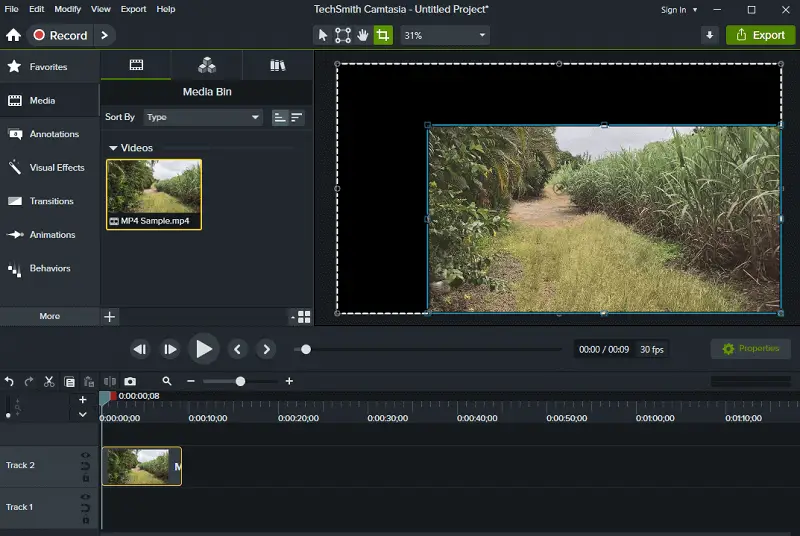Screen dimensions: 800x536
Task: Toggle Track 1 visibility eye
Action: click(85, 497)
